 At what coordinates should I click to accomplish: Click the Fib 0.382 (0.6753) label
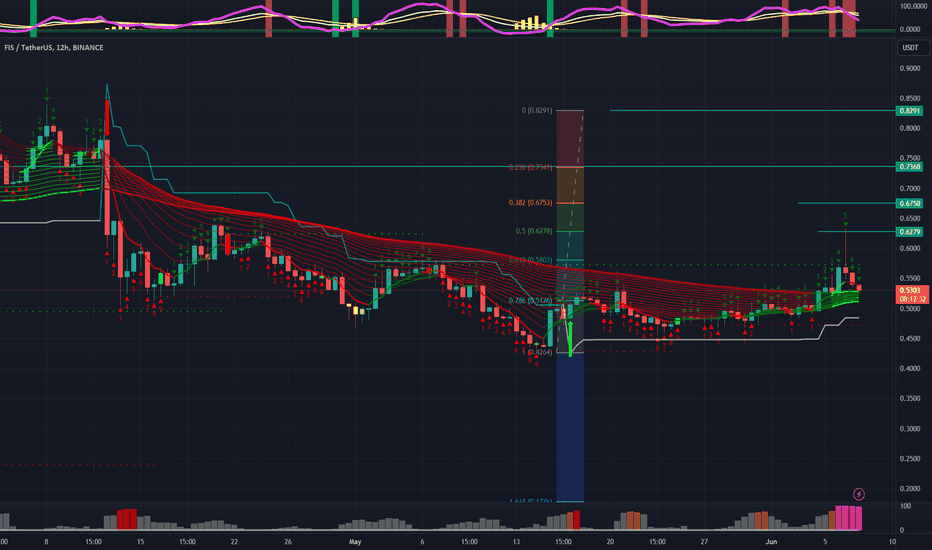[x=530, y=203]
